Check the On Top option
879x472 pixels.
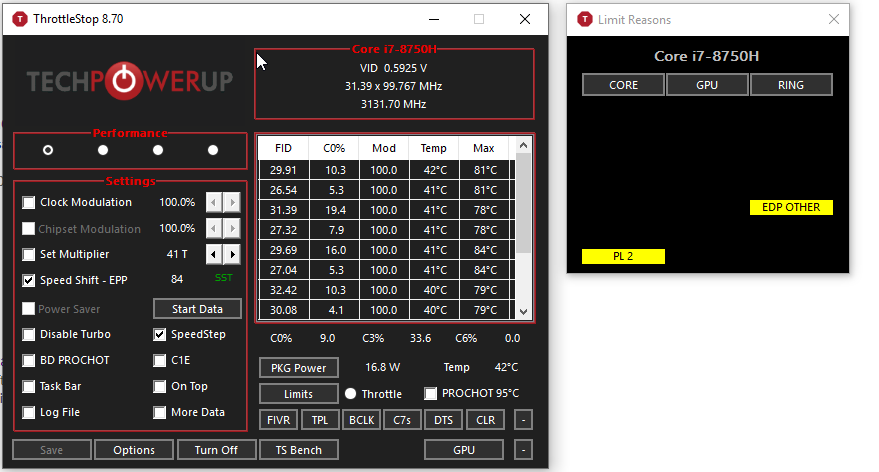click(160, 386)
